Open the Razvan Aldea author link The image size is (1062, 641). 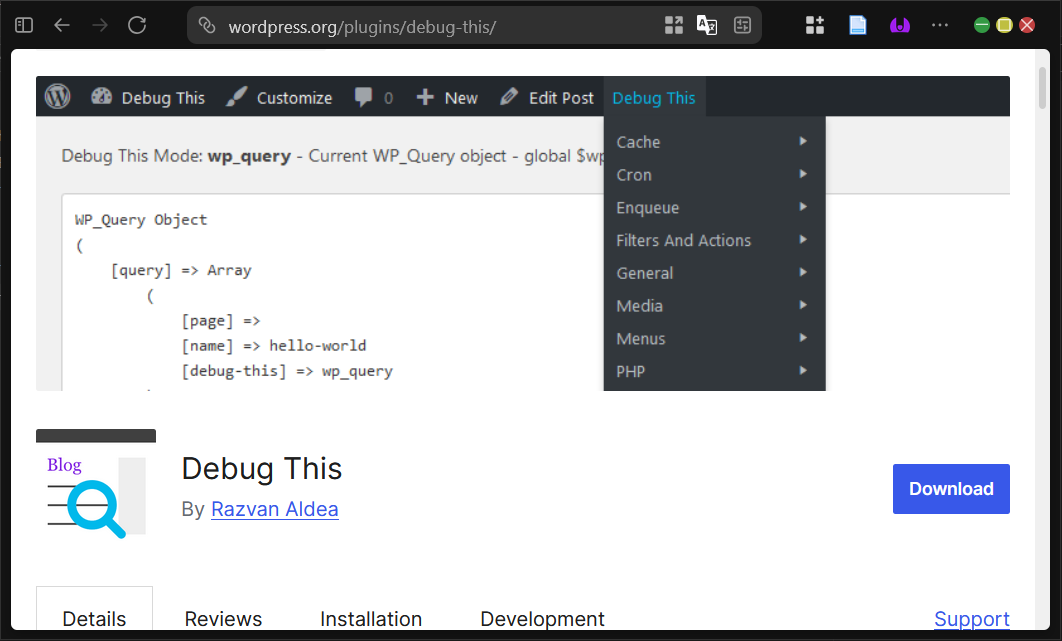(x=274, y=509)
